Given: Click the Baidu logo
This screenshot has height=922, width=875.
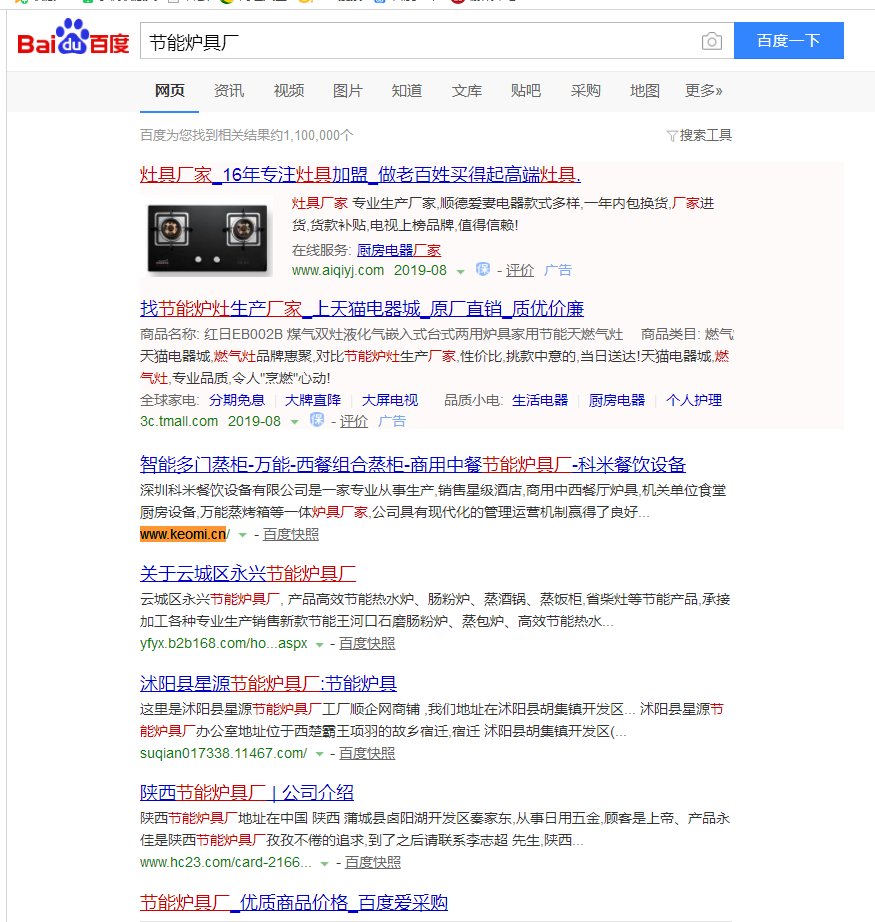Looking at the screenshot, I should pos(73,37).
